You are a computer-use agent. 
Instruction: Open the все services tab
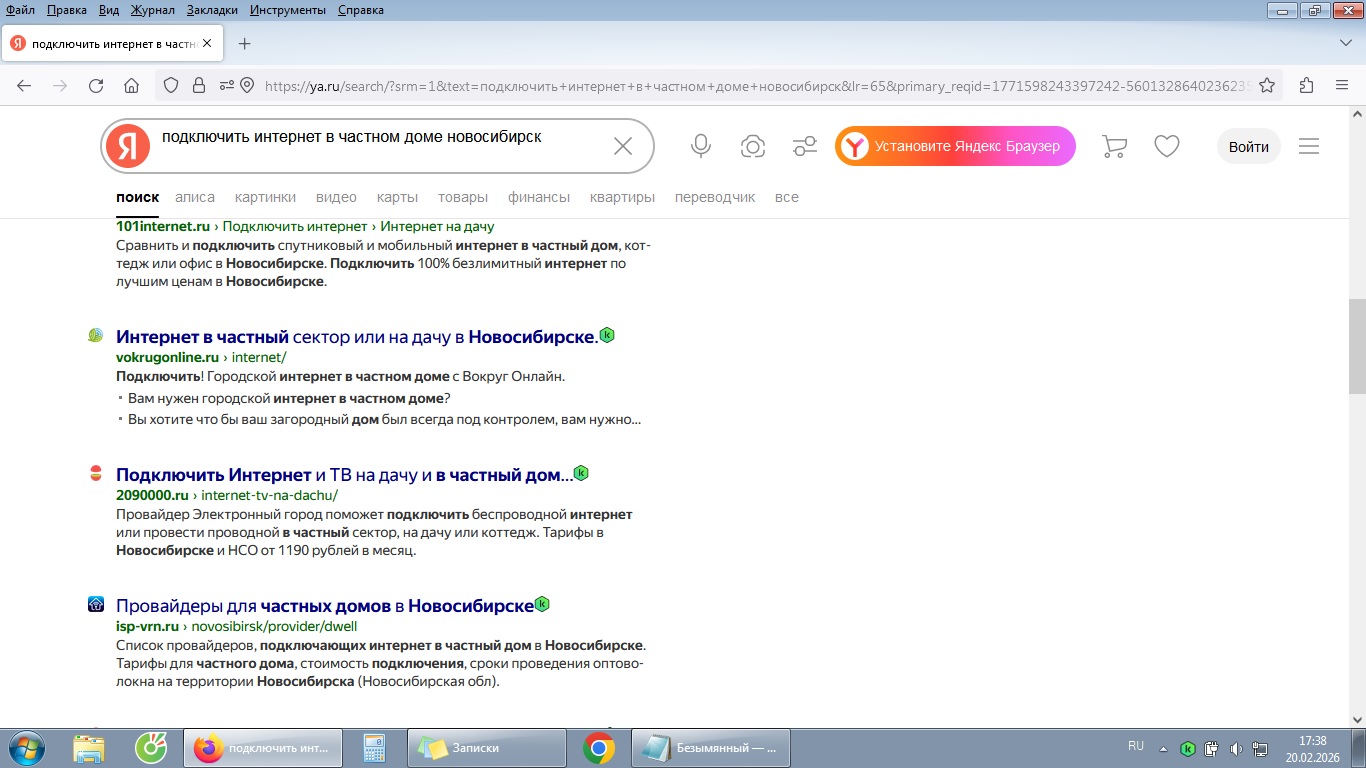tap(787, 197)
